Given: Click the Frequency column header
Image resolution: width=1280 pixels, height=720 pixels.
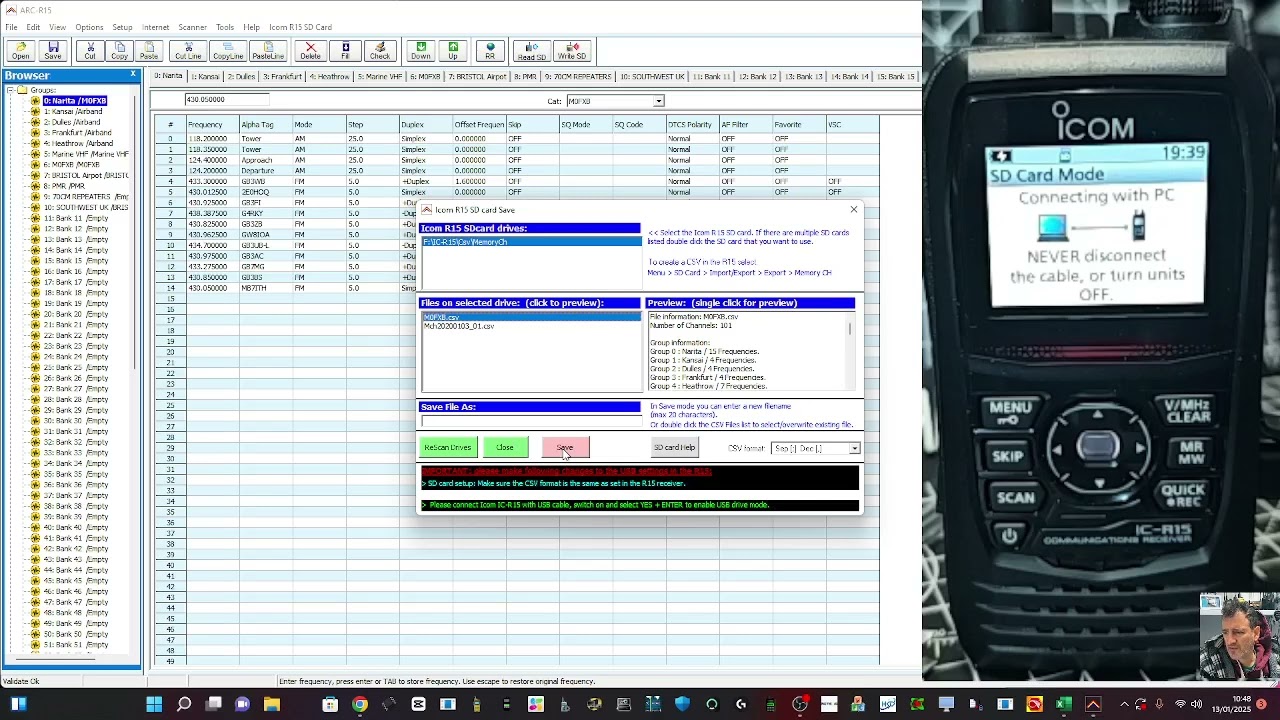Looking at the screenshot, I should tap(211, 125).
